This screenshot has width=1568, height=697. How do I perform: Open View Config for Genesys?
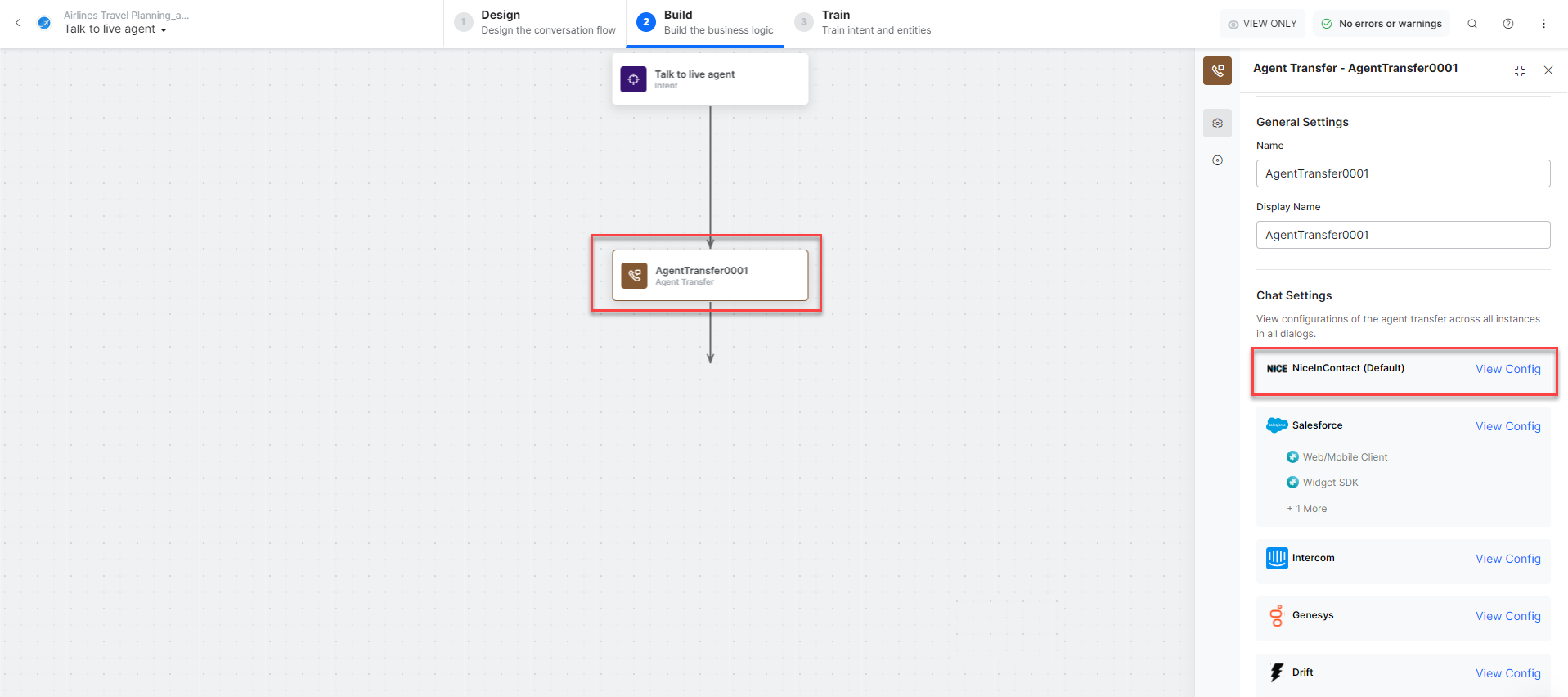click(1507, 616)
